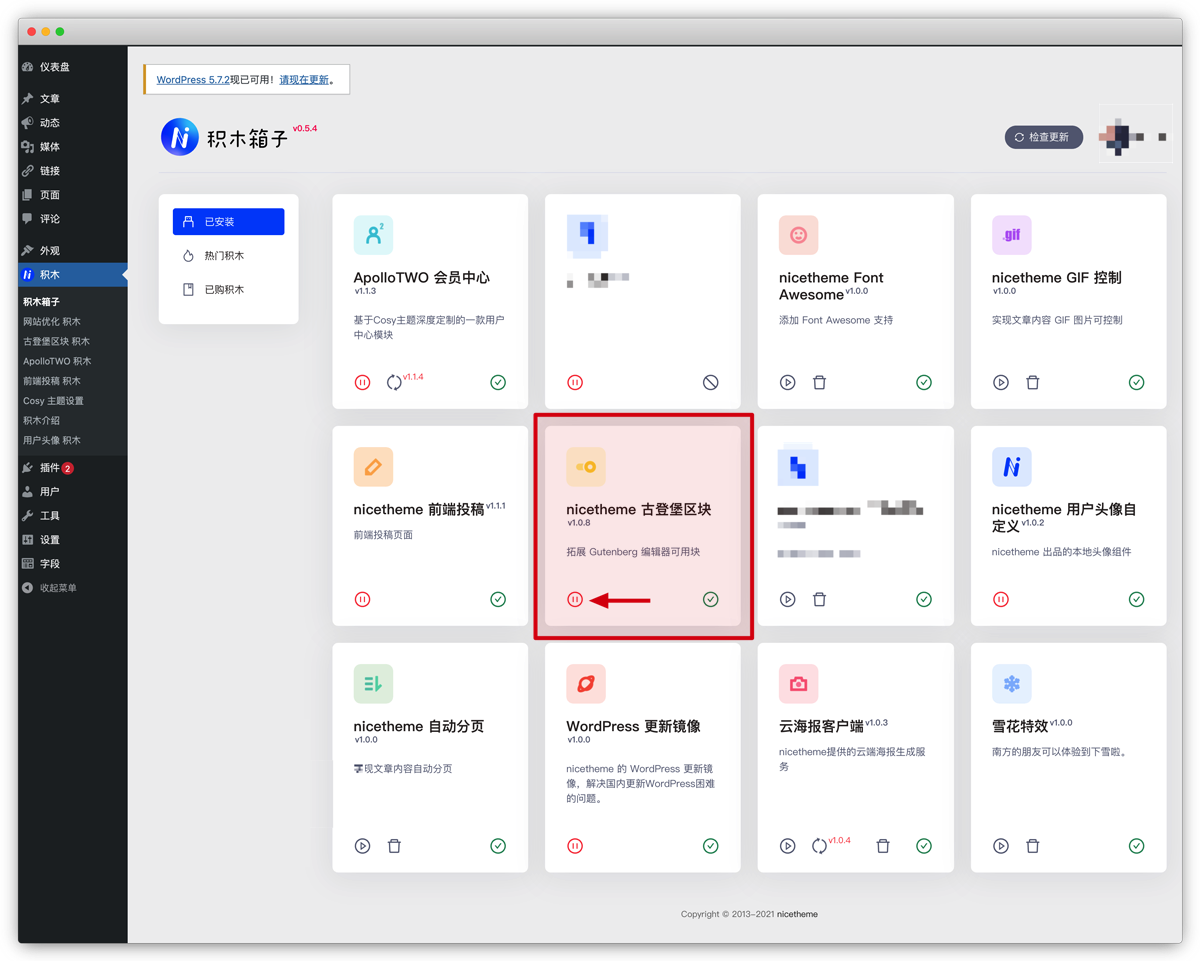Viewport: 1200px width, 961px height.
Task: Click the pink camera 云海报客户端 icon
Action: (799, 684)
